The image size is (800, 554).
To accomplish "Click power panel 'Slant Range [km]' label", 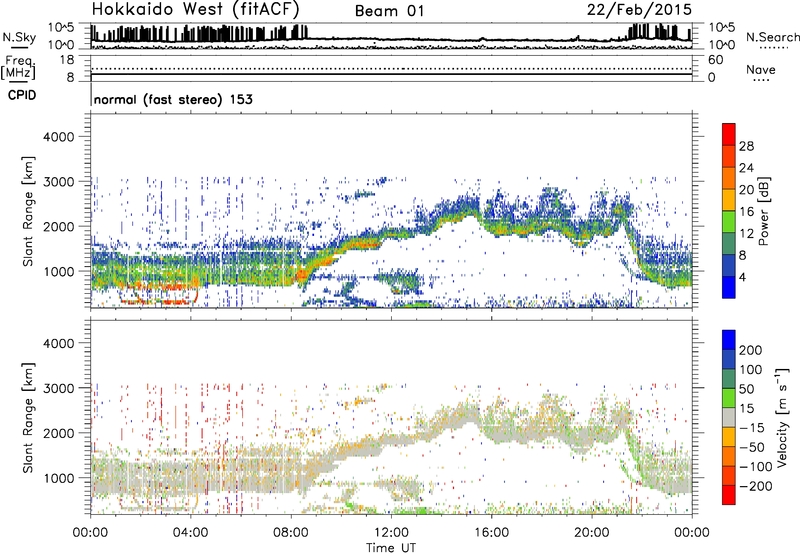I will [28, 211].
